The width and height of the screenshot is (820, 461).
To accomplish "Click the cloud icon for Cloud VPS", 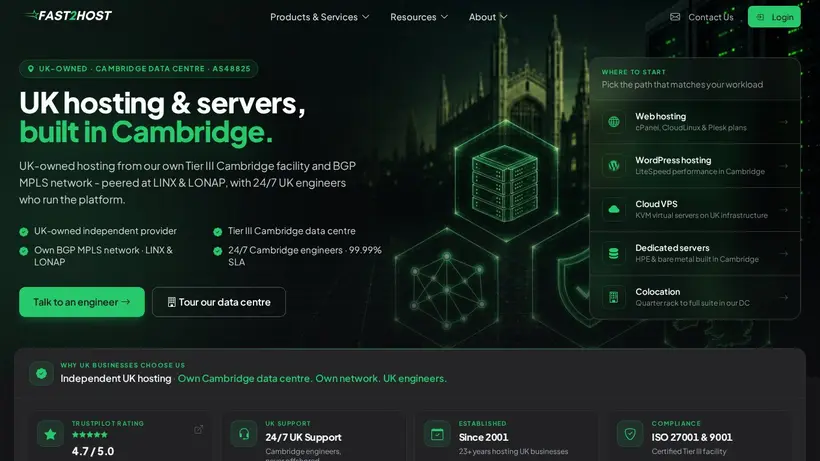I will coord(614,210).
